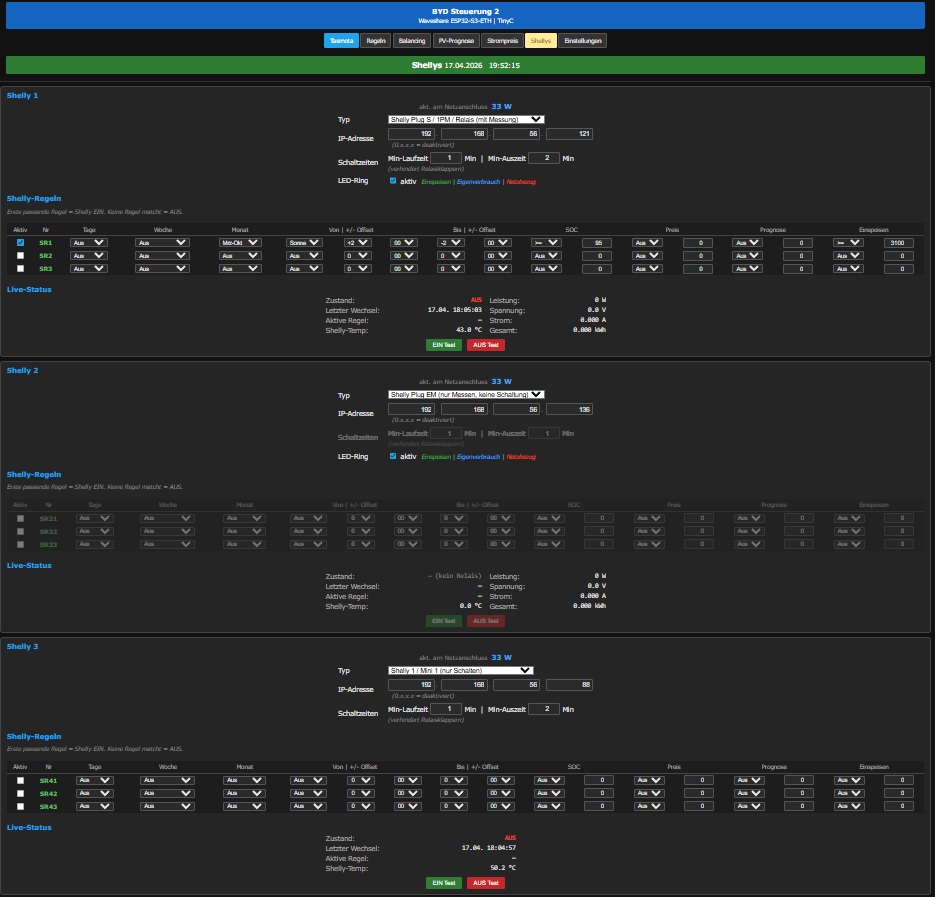Click the EIN Test button for Shelly 3
The width and height of the screenshot is (935, 897).
pyautogui.click(x=444, y=883)
